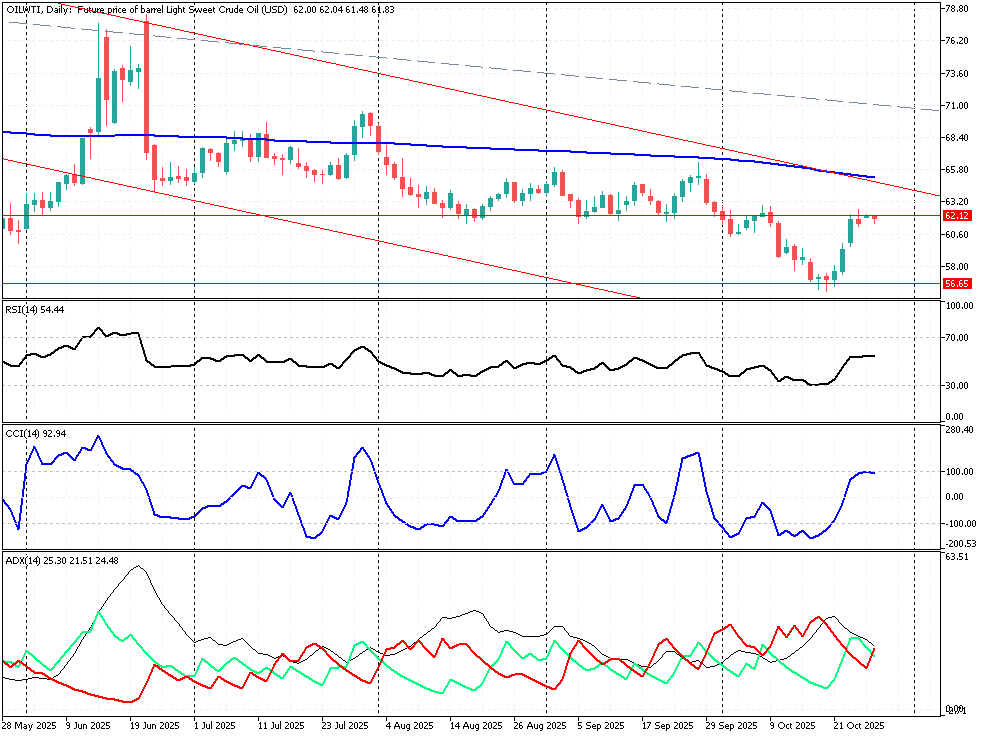
Task: Click the red 56.65 price label
Action: [957, 284]
